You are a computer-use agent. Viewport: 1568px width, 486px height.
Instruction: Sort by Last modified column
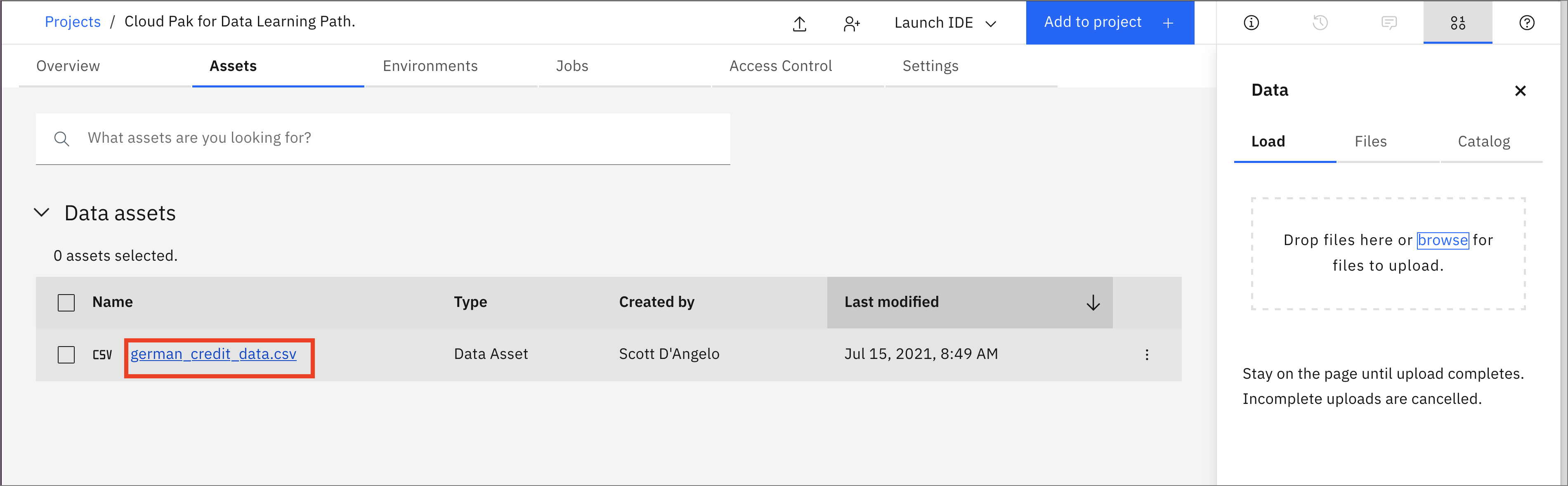[969, 302]
